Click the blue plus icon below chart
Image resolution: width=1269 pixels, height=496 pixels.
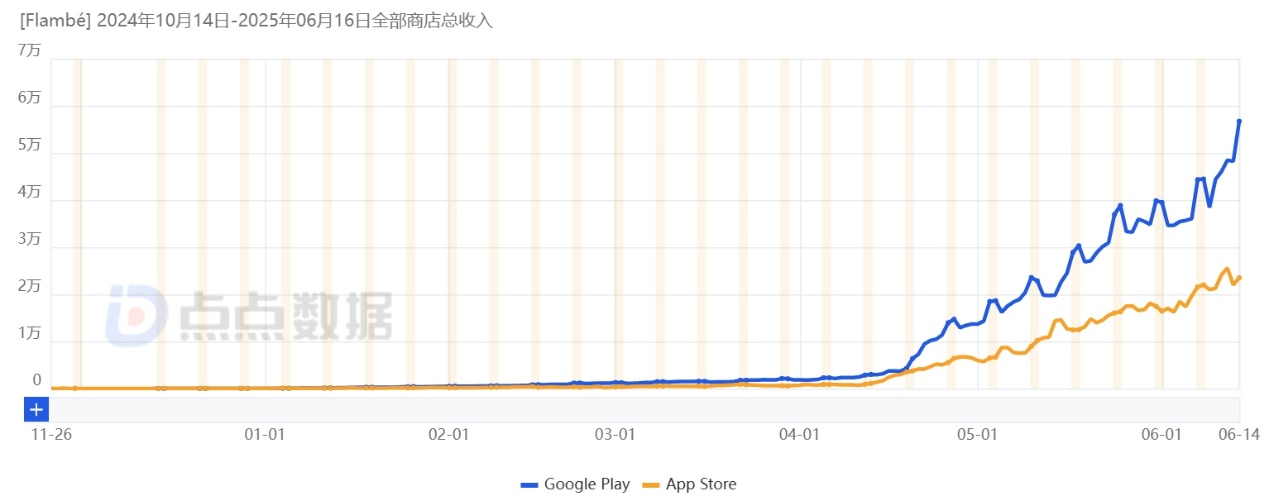click(36, 410)
